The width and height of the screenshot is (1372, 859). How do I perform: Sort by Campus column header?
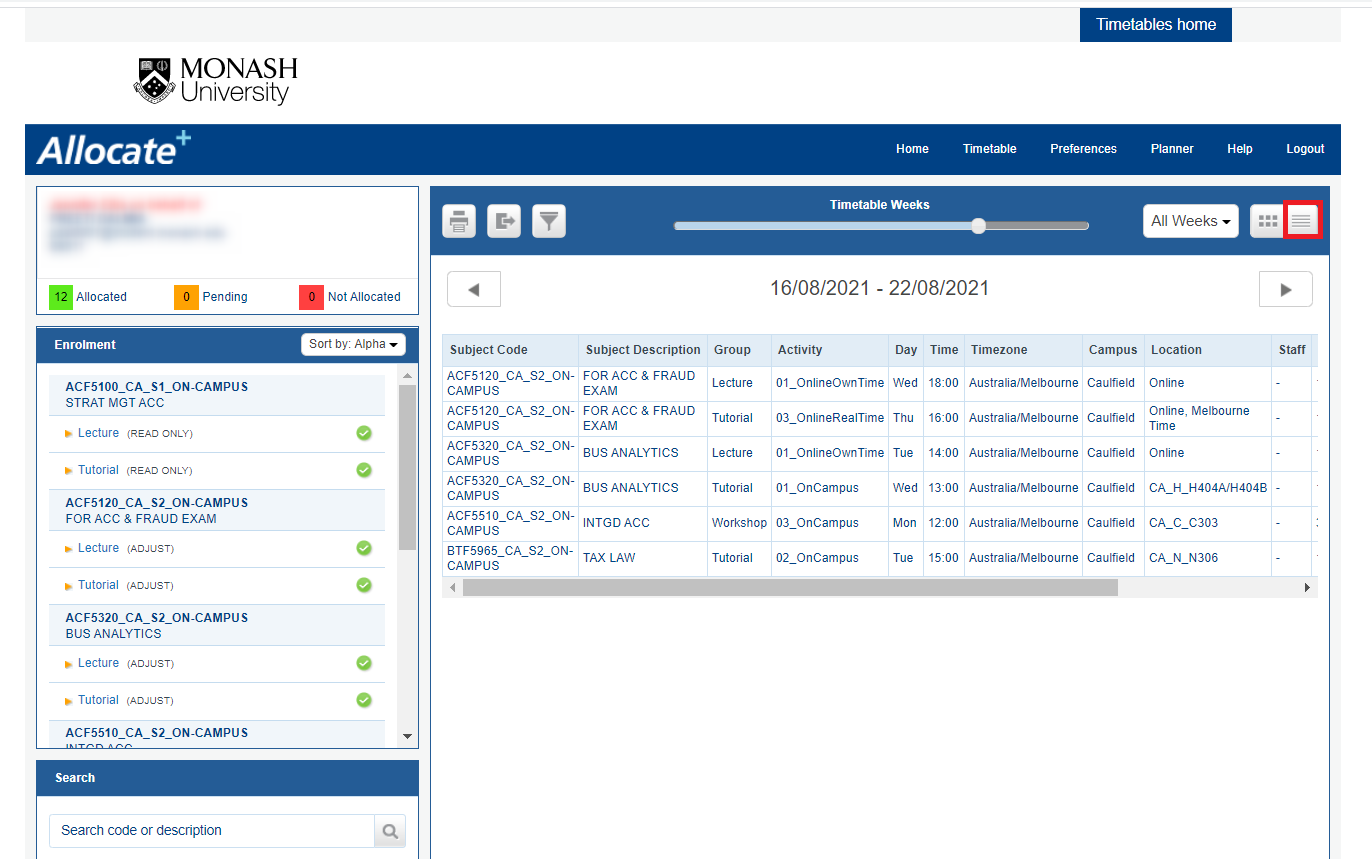click(x=1113, y=350)
